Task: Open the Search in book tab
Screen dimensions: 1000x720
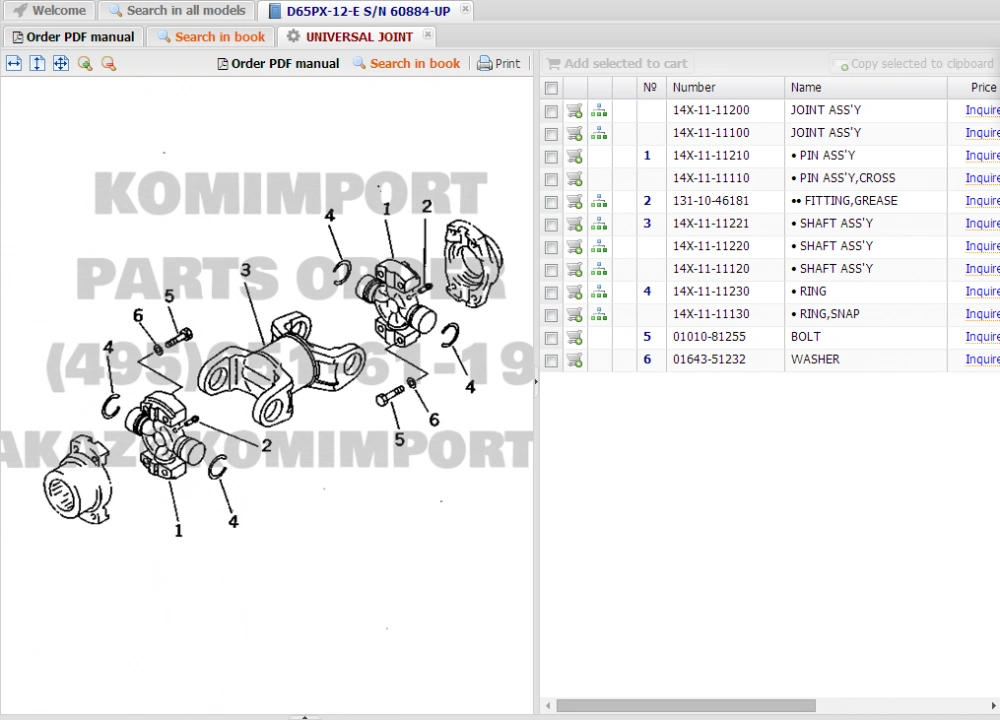Action: click(x=211, y=36)
